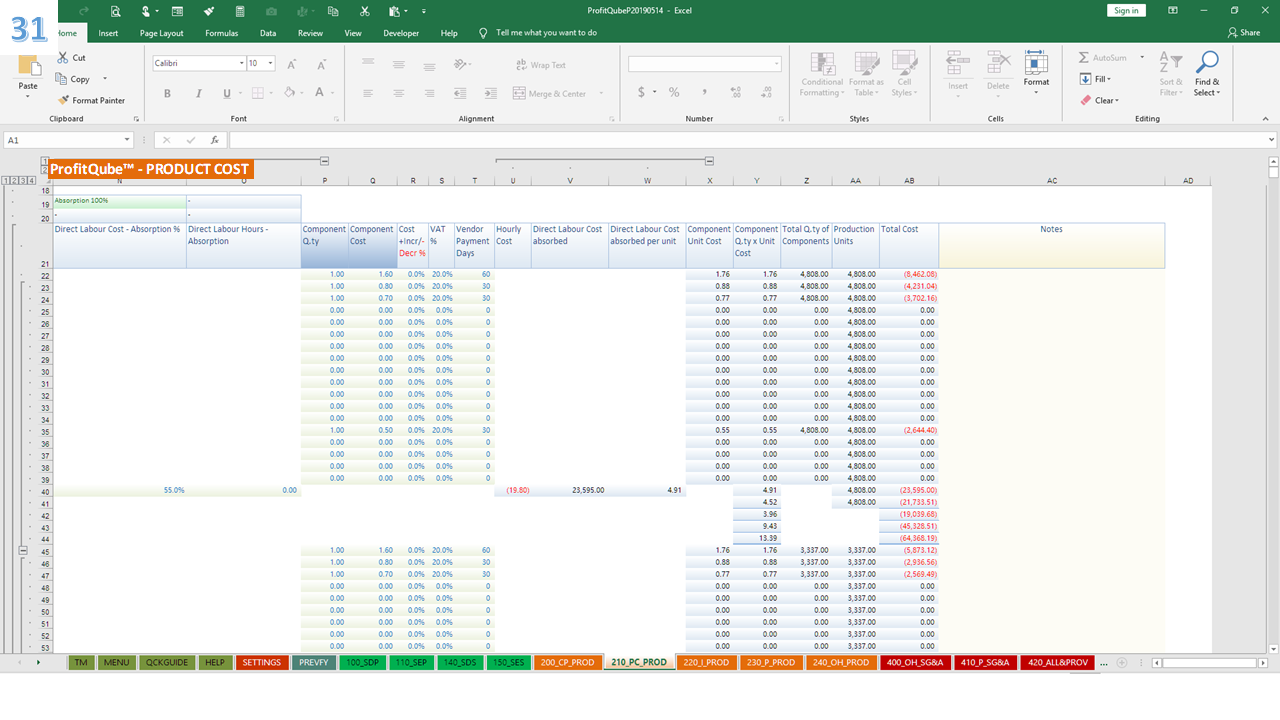Image resolution: width=1280 pixels, height=720 pixels.
Task: Open the Page Layout ribbon tab
Action: [x=161, y=33]
